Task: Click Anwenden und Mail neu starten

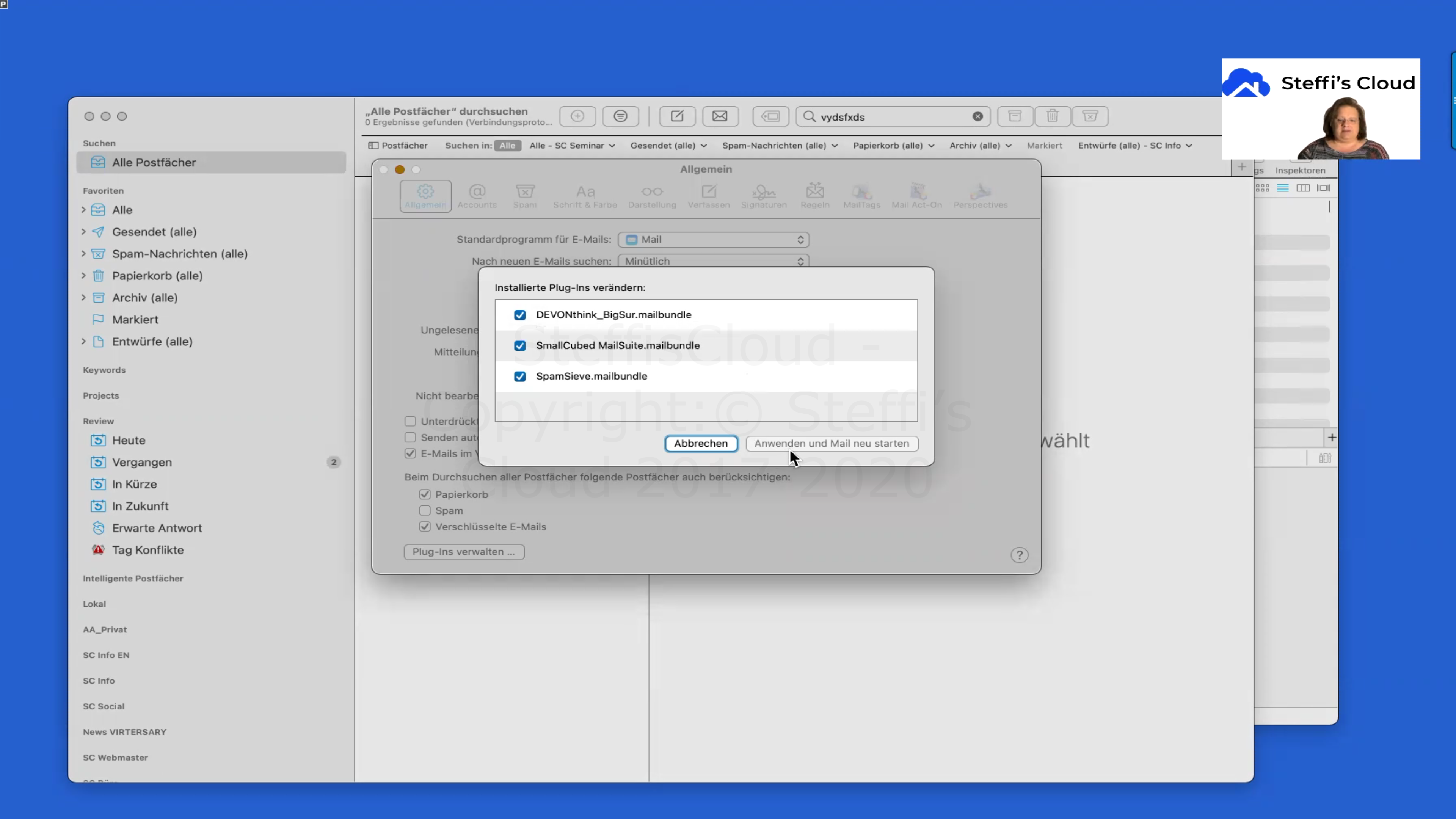Action: [x=832, y=444]
